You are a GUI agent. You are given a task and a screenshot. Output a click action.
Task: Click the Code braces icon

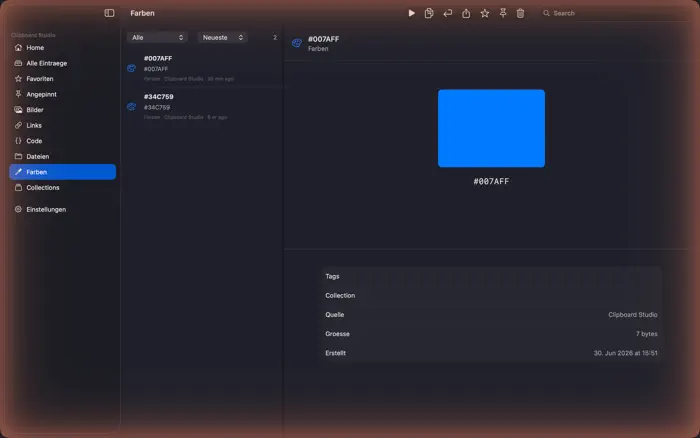(18, 141)
